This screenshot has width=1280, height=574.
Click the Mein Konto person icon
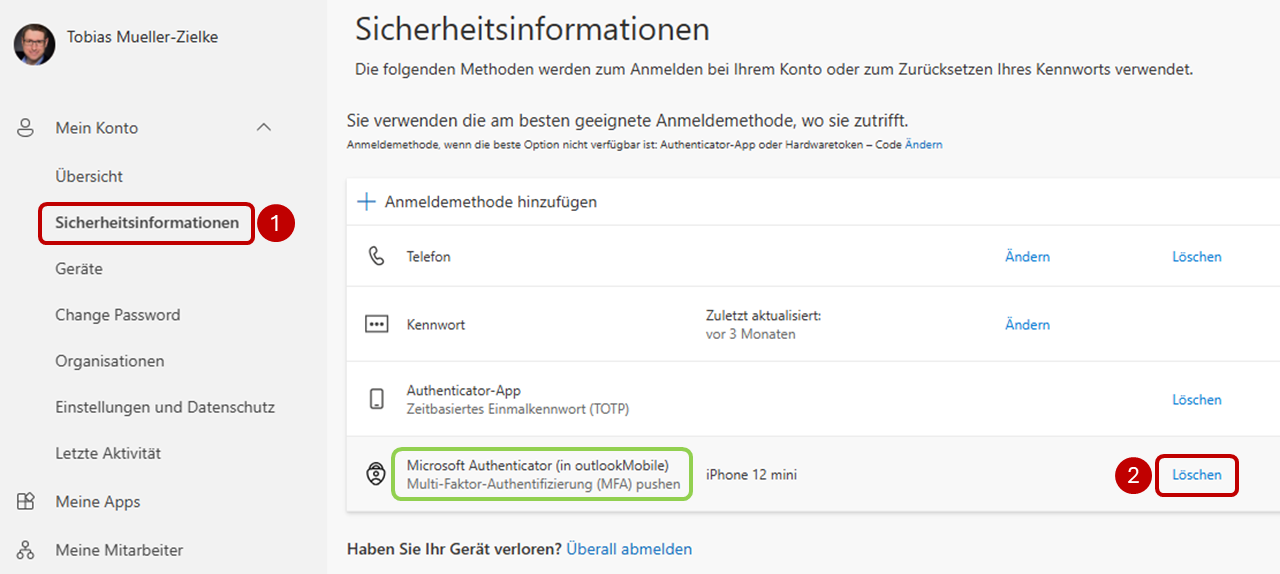(x=26, y=128)
